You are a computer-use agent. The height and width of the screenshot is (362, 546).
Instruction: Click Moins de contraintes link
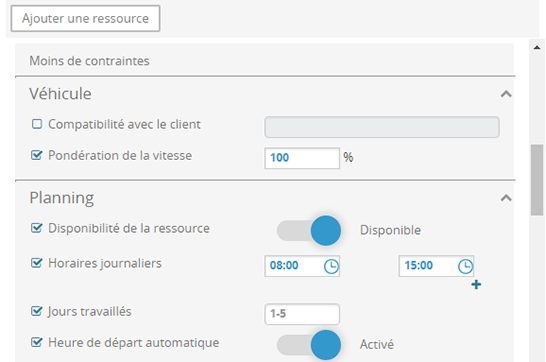(89, 61)
